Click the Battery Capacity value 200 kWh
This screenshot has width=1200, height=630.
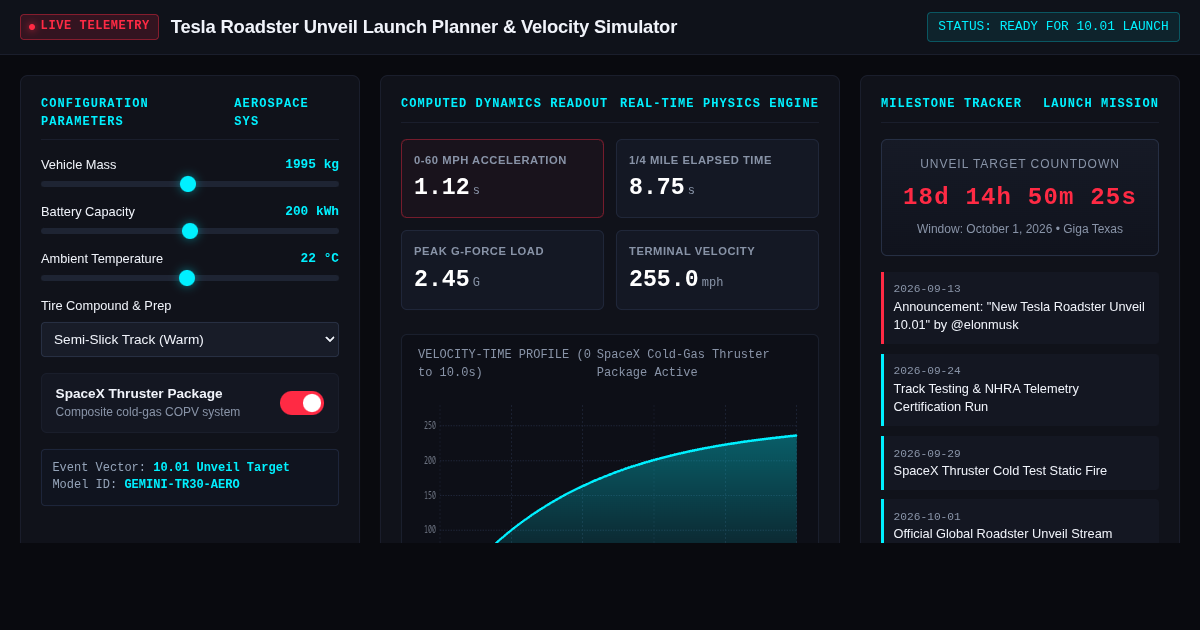pos(312,211)
